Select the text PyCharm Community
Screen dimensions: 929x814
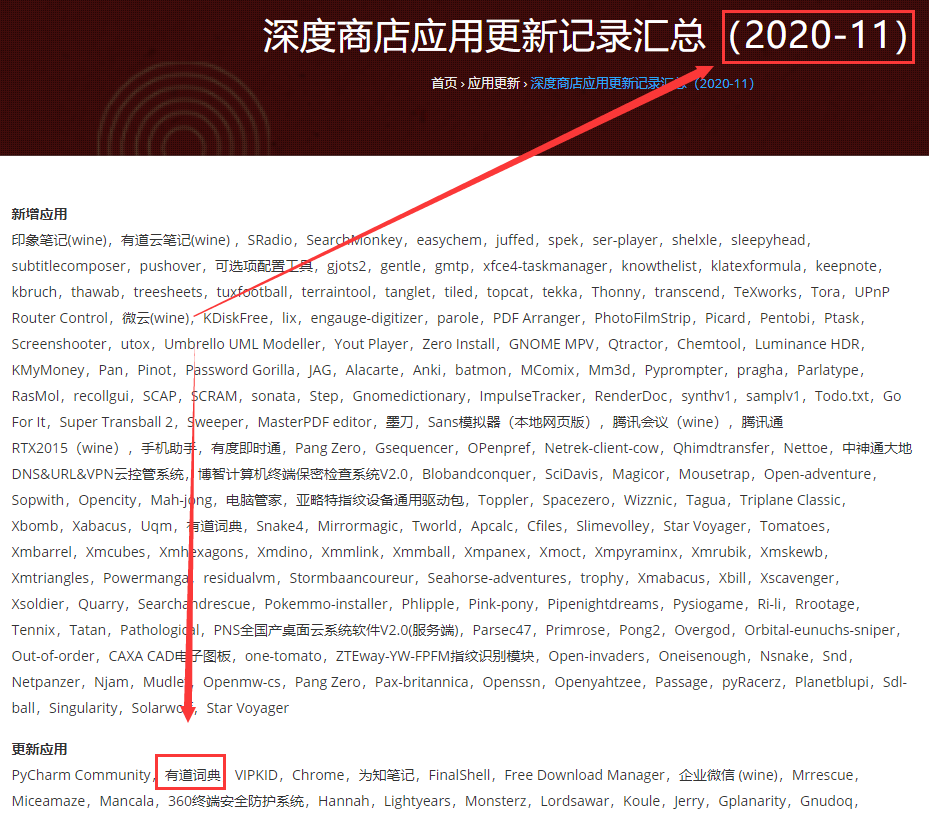(81, 775)
